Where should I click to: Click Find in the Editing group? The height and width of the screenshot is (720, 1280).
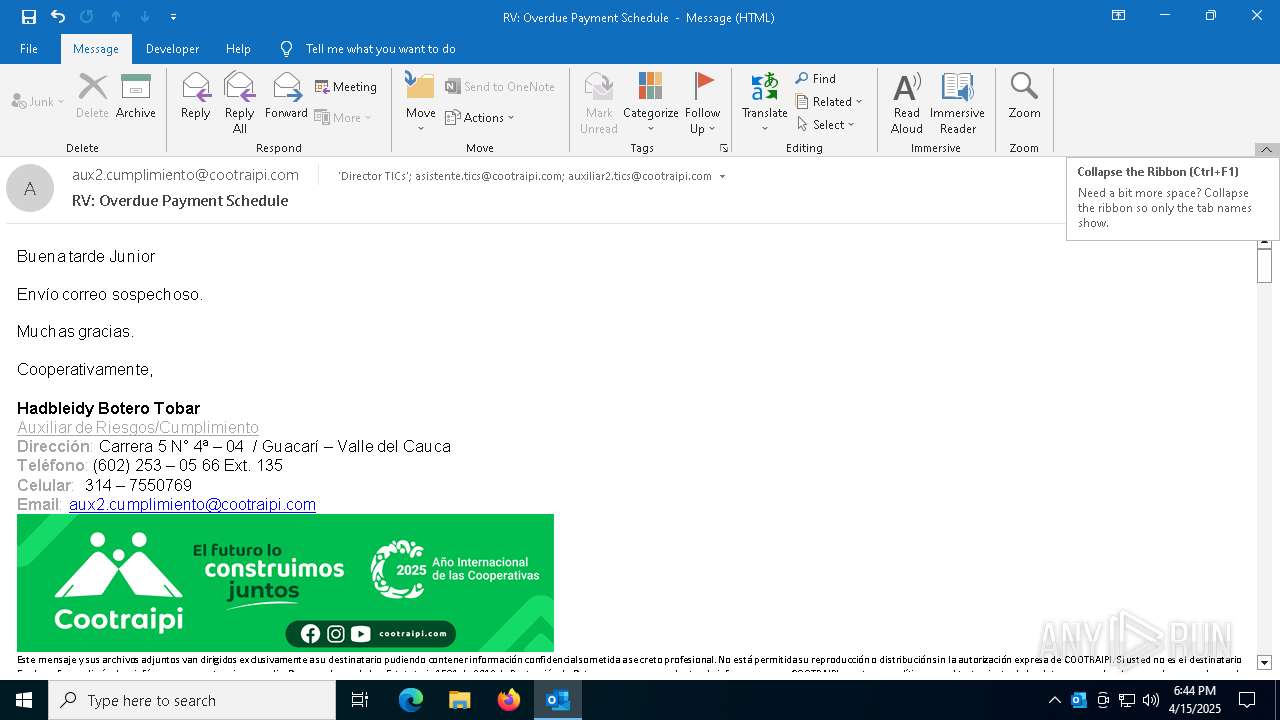click(x=816, y=79)
